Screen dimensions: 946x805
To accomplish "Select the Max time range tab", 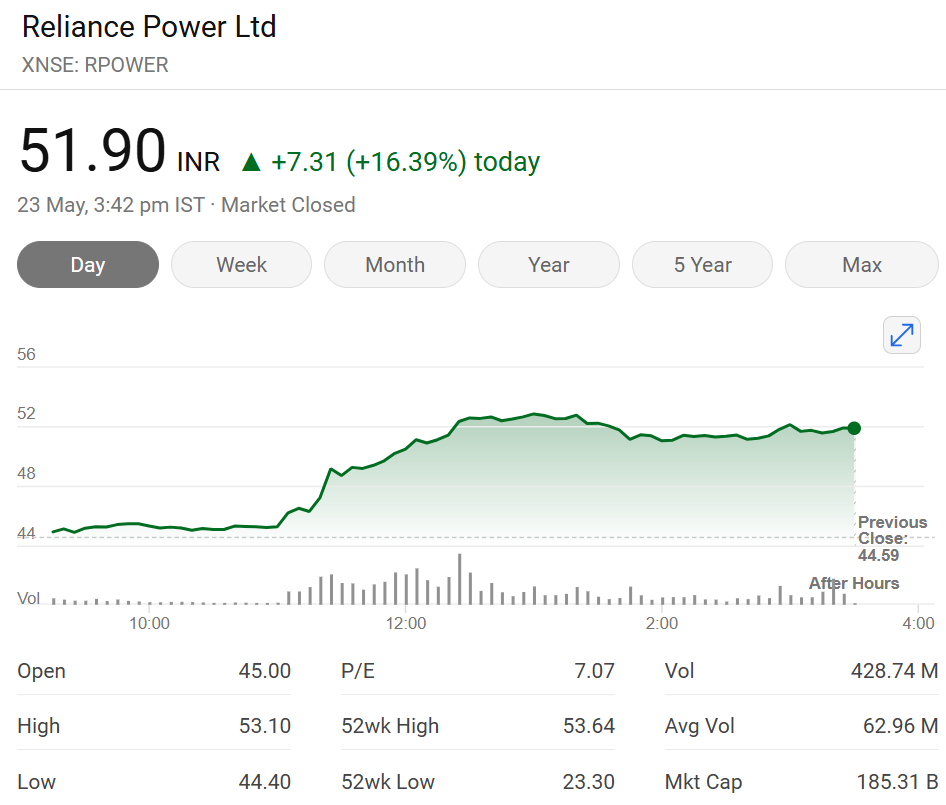I will click(862, 264).
